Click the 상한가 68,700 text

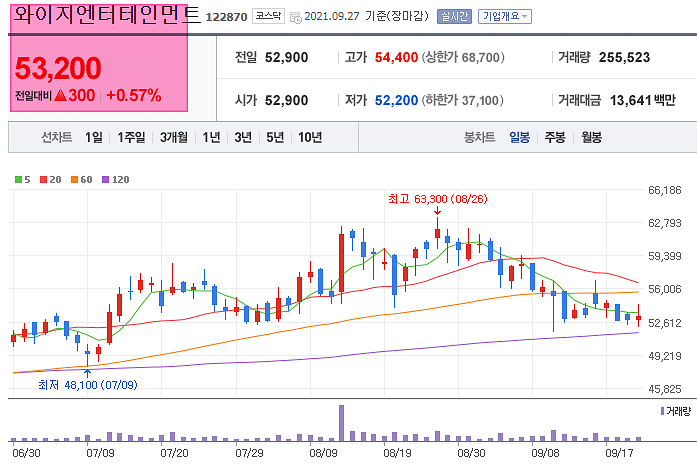tap(463, 57)
